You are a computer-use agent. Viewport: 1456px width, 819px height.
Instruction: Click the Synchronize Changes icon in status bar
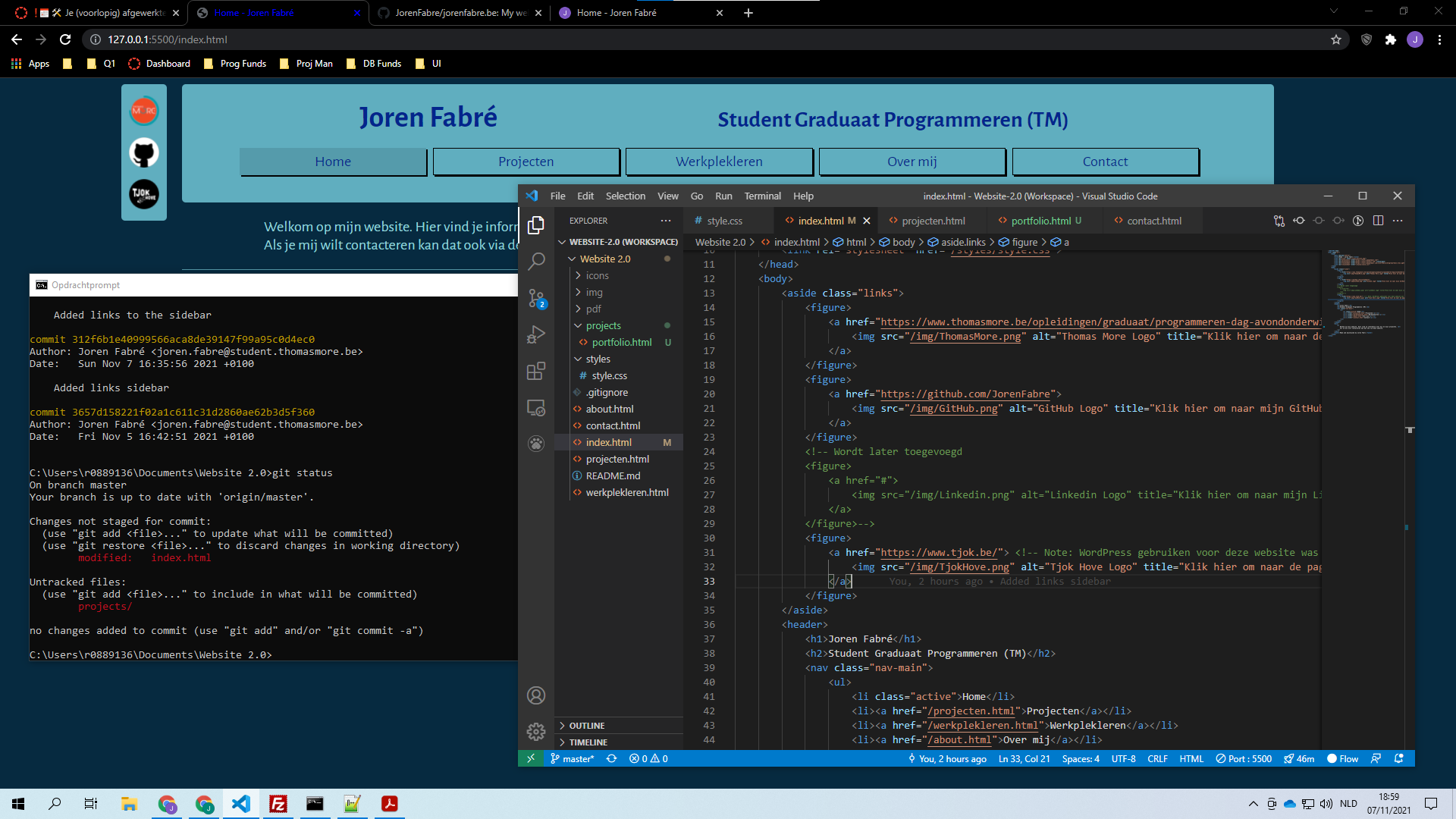pos(611,758)
